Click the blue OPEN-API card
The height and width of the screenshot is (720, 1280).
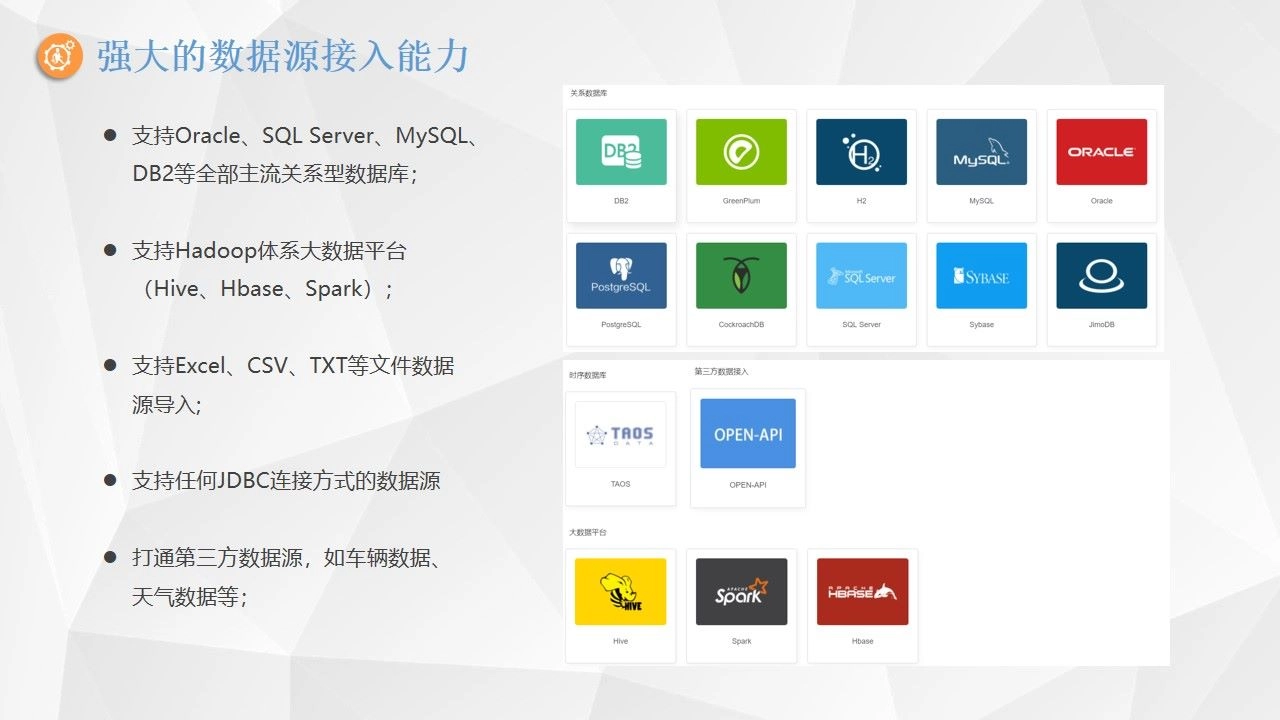click(x=748, y=448)
